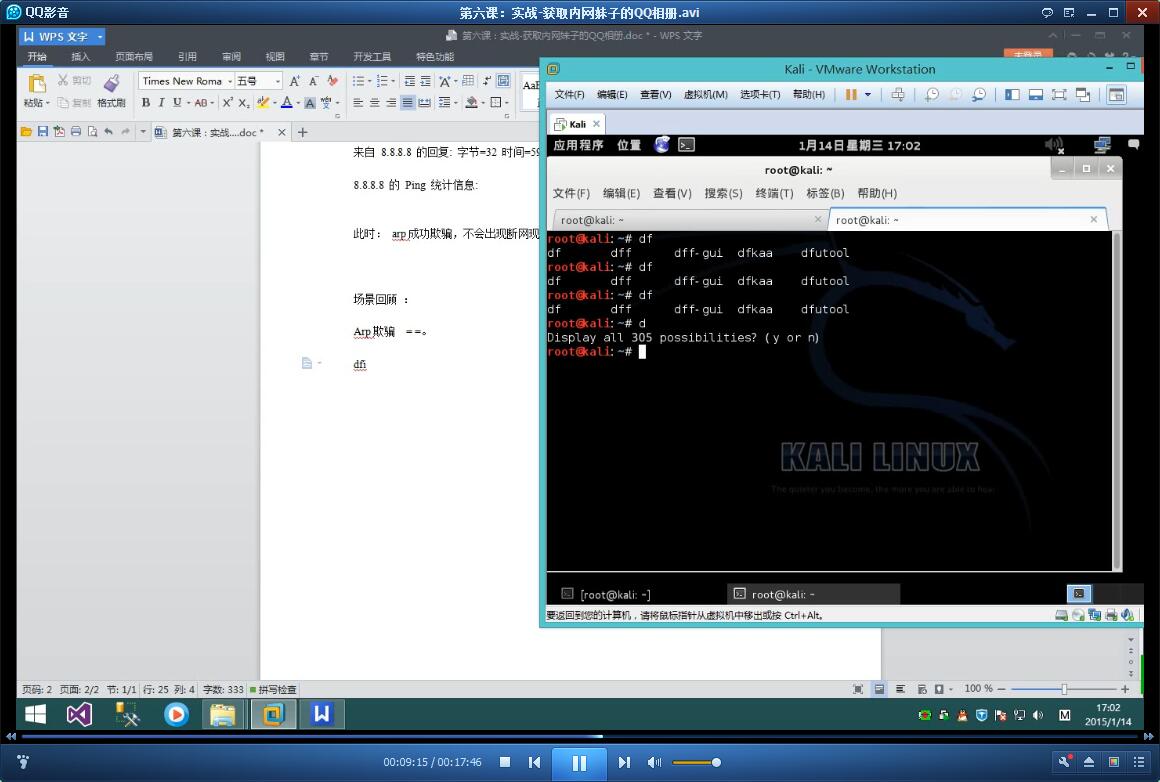
Task: Launch terminal from Kali top panel icon
Action: 687,145
